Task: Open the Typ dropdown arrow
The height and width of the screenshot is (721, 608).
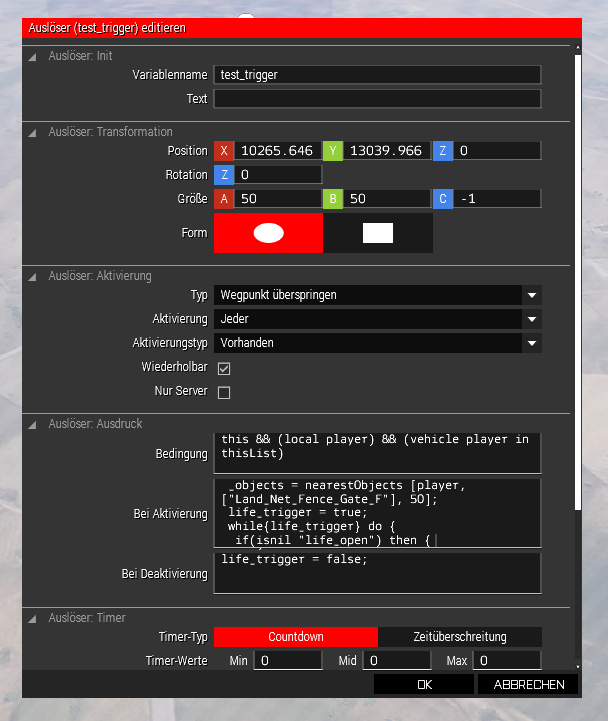Action: [532, 295]
